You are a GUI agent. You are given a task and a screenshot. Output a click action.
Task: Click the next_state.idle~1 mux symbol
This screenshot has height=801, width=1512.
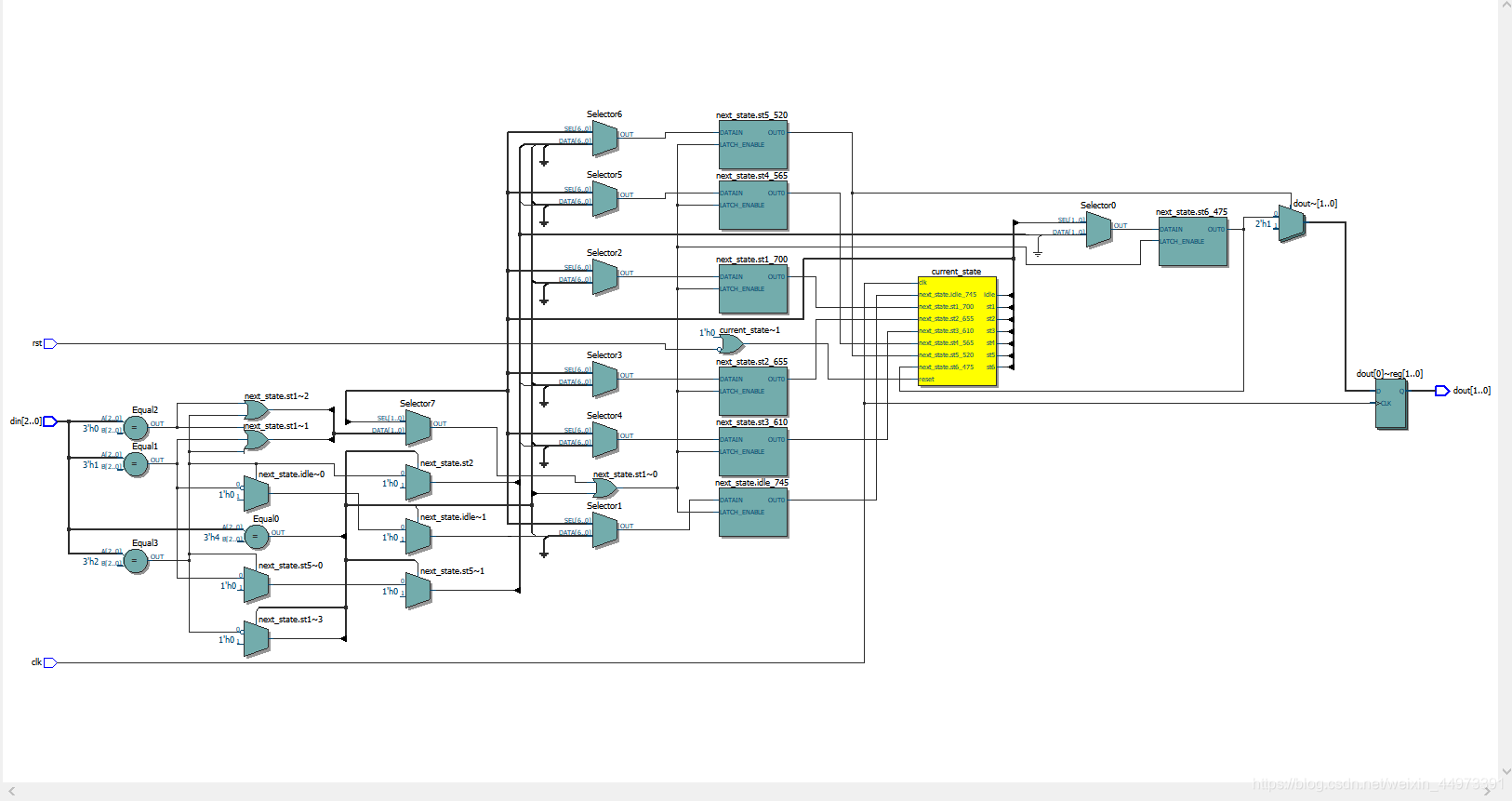pos(418,537)
